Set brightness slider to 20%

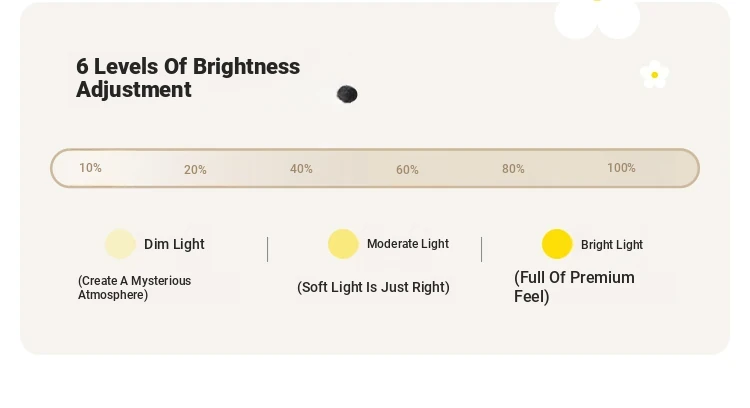pos(195,170)
